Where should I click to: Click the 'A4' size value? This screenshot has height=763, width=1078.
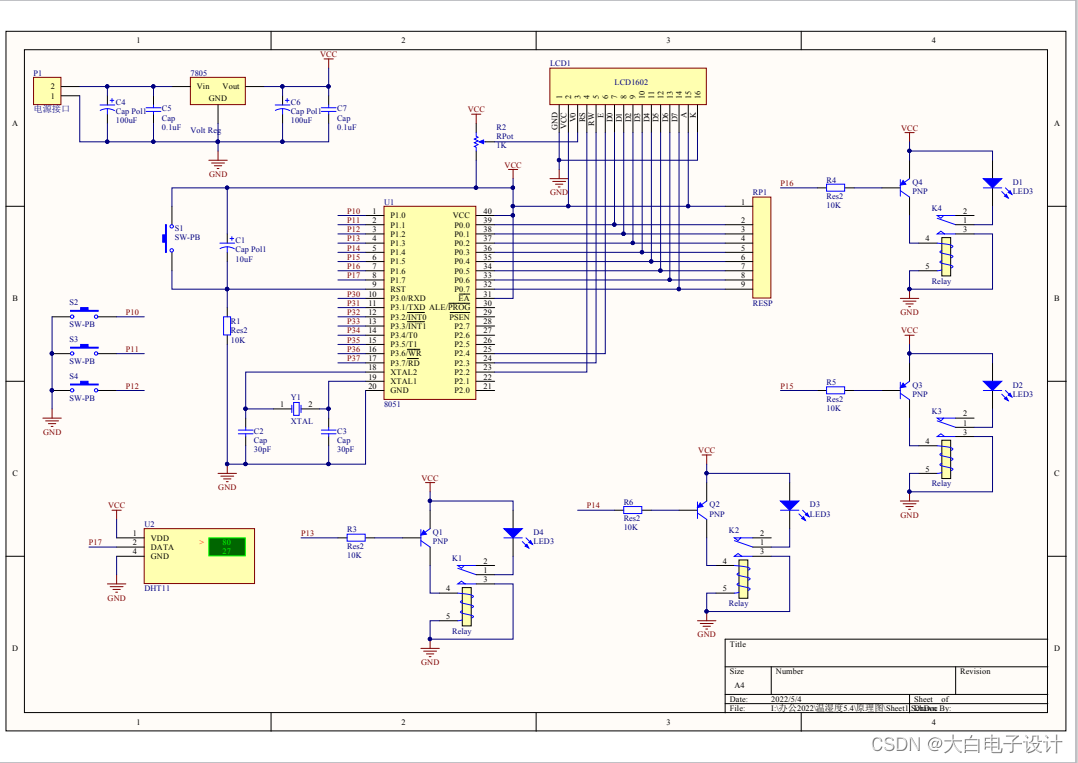(x=739, y=685)
